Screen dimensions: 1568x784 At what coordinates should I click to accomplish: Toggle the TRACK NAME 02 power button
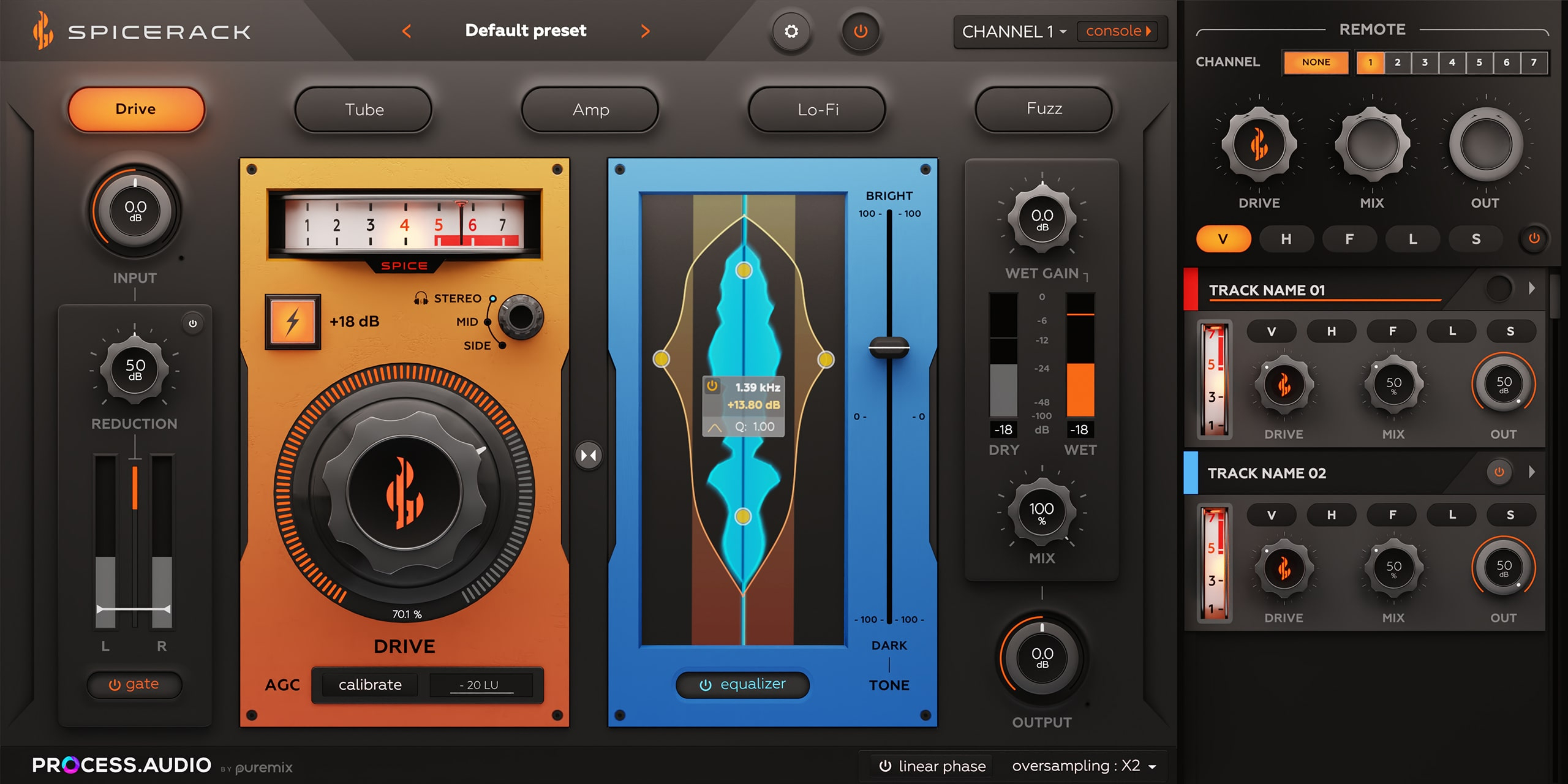pos(1499,472)
